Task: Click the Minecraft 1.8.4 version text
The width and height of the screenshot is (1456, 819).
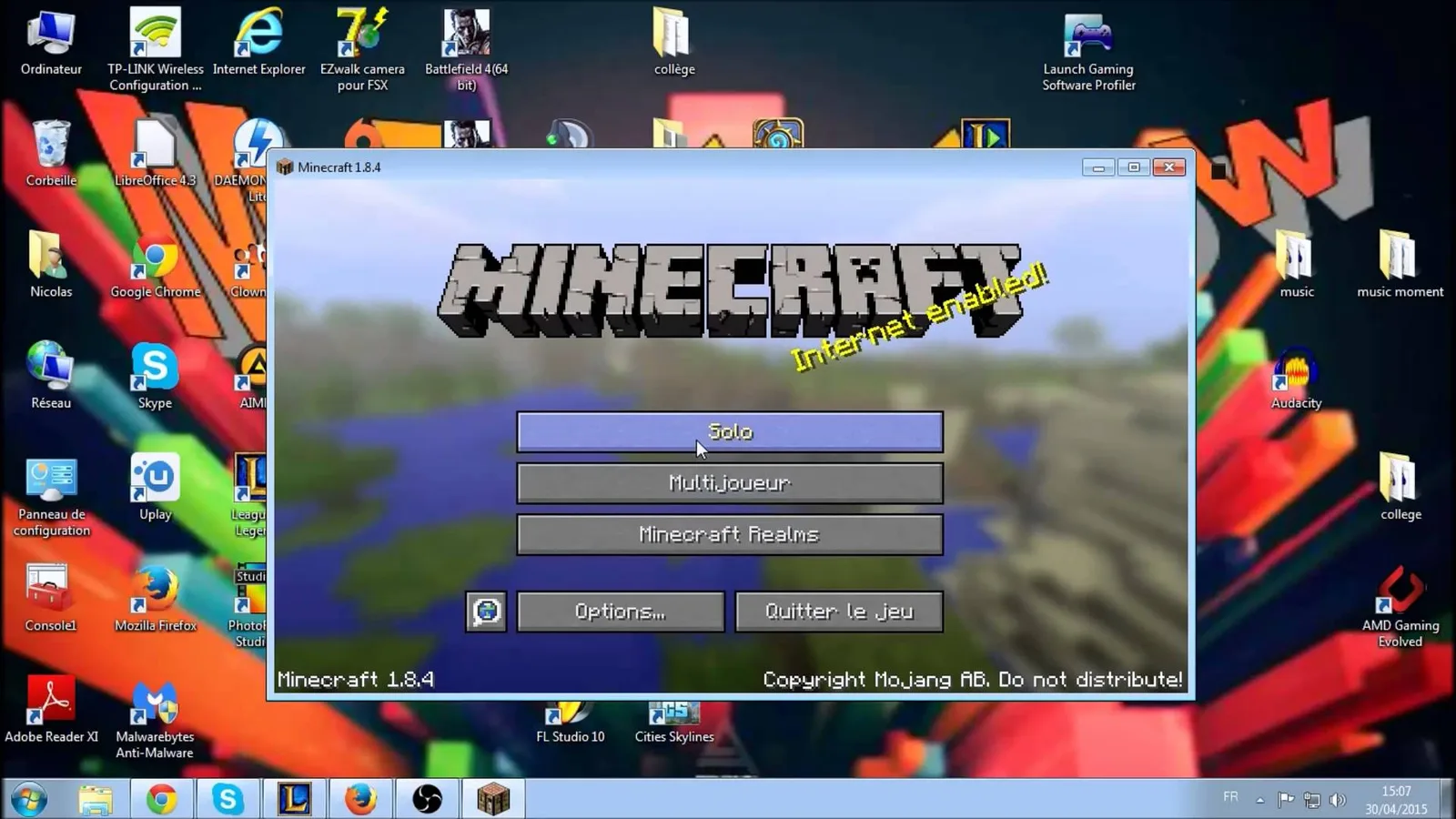Action: 356,680
